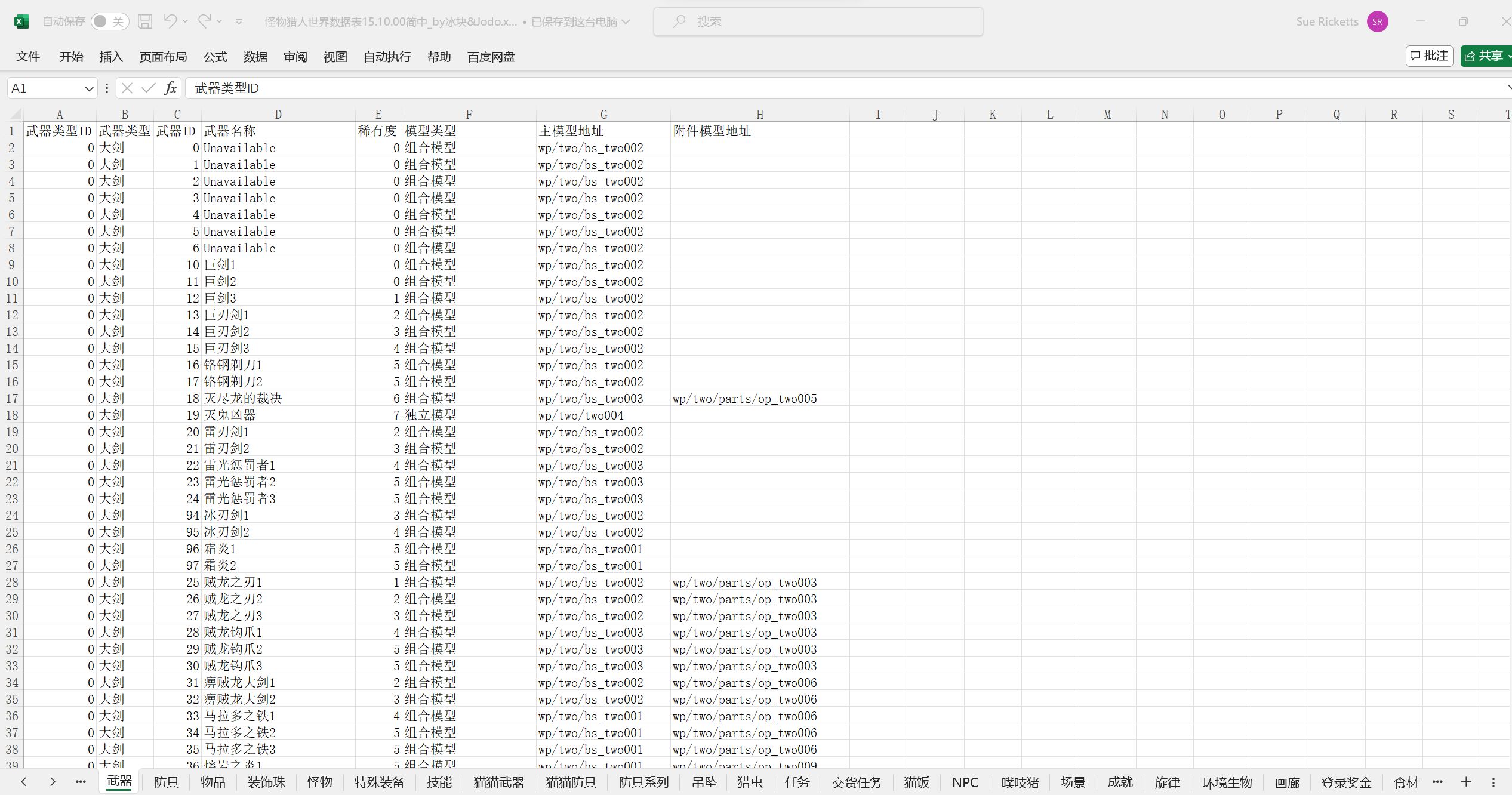Viewport: 1512px width, 795px height.
Task: Click header cell 稀有度
Action: 378,131
